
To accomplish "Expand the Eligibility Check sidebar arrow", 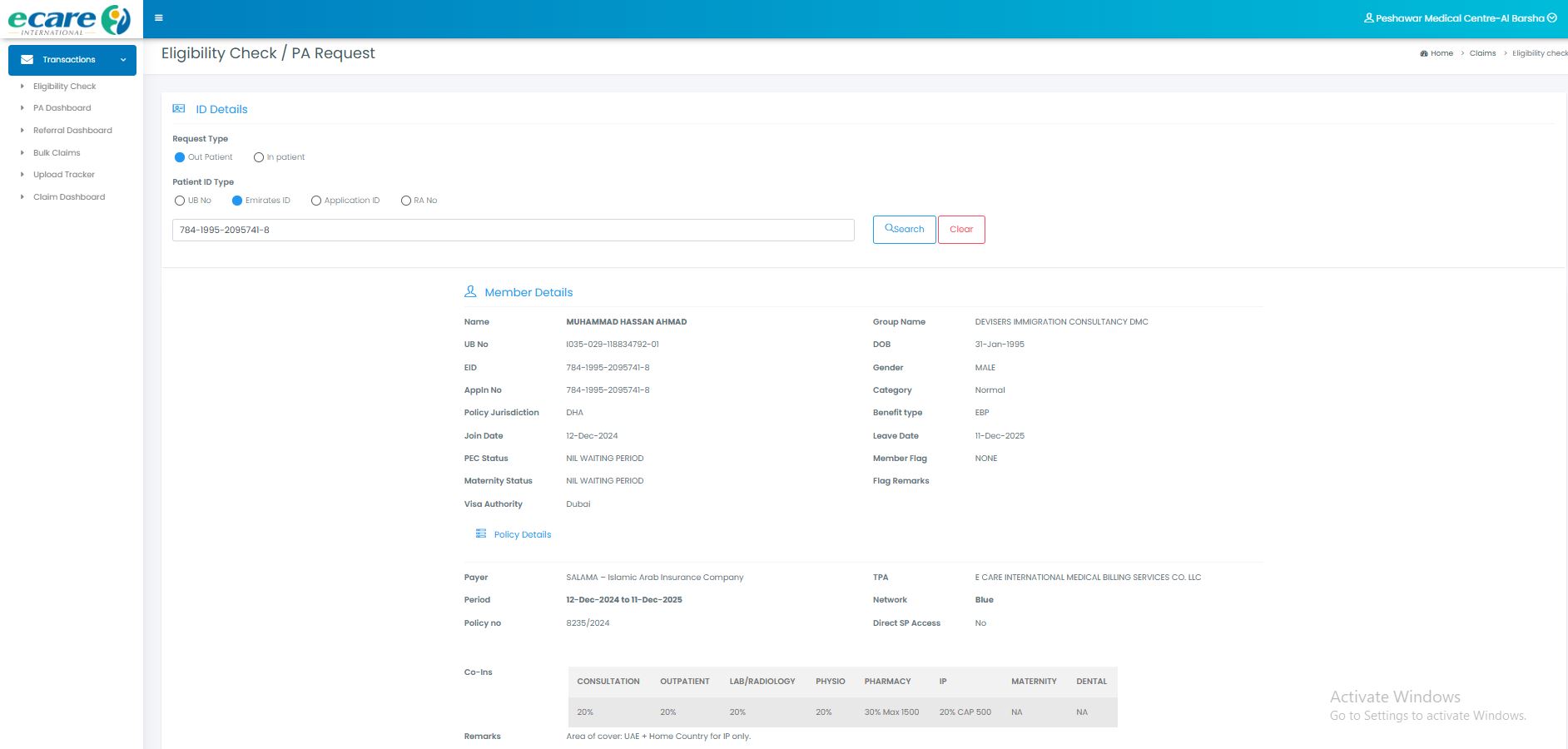I will point(22,87).
